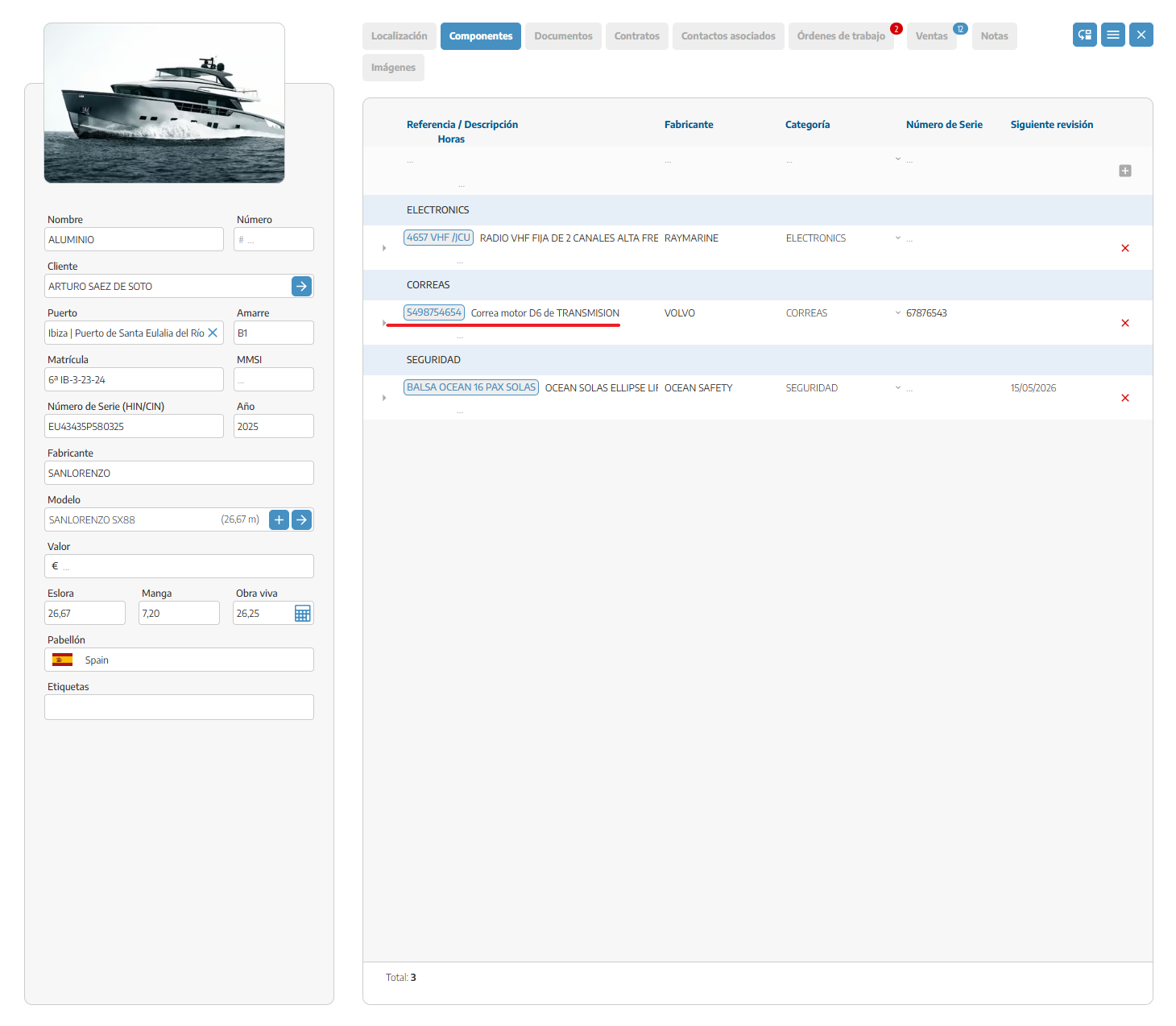Open the Pabellón Spain flag selector
1176x1026 pixels.
click(x=179, y=660)
